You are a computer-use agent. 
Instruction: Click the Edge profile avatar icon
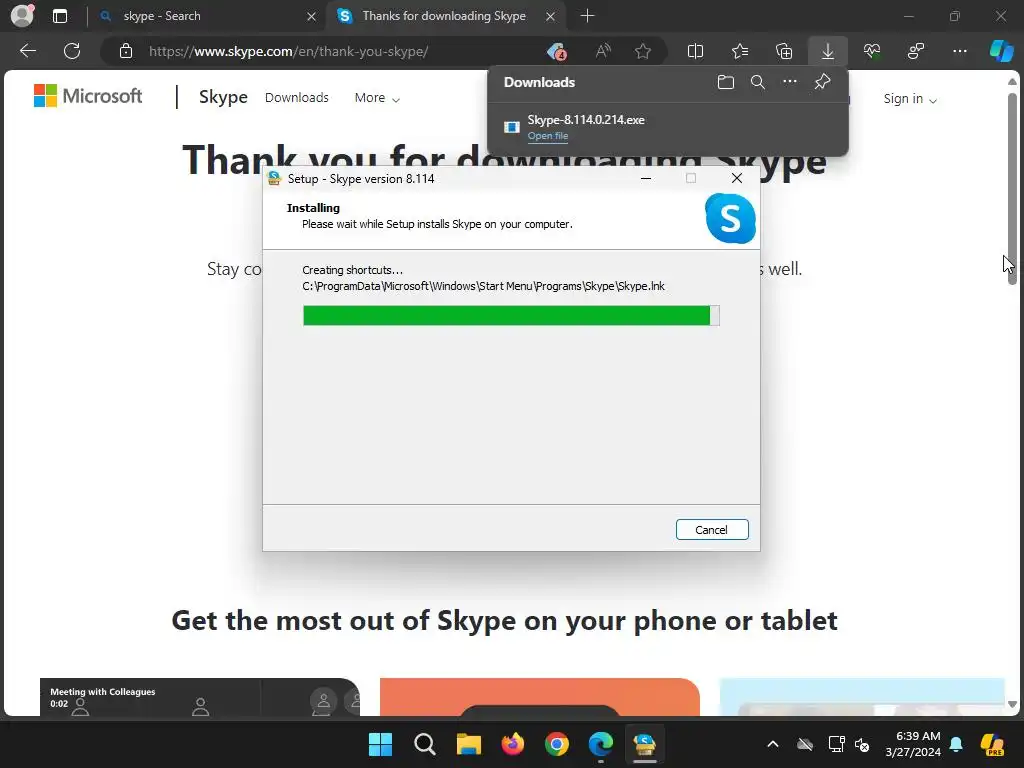pyautogui.click(x=22, y=16)
